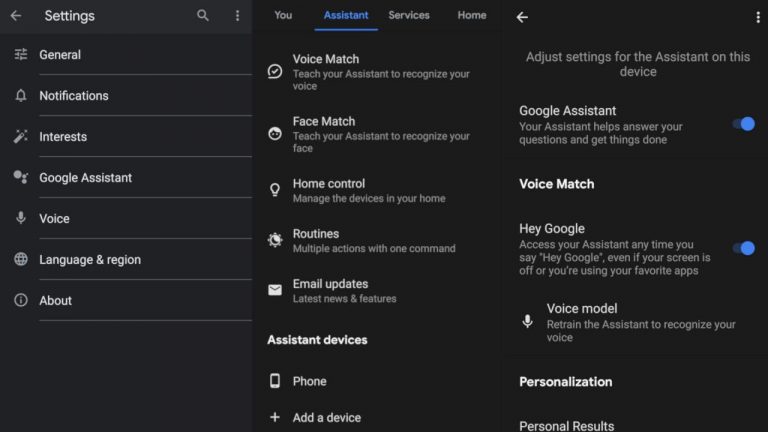Open the Services tab
The image size is (768, 432).
click(x=409, y=15)
